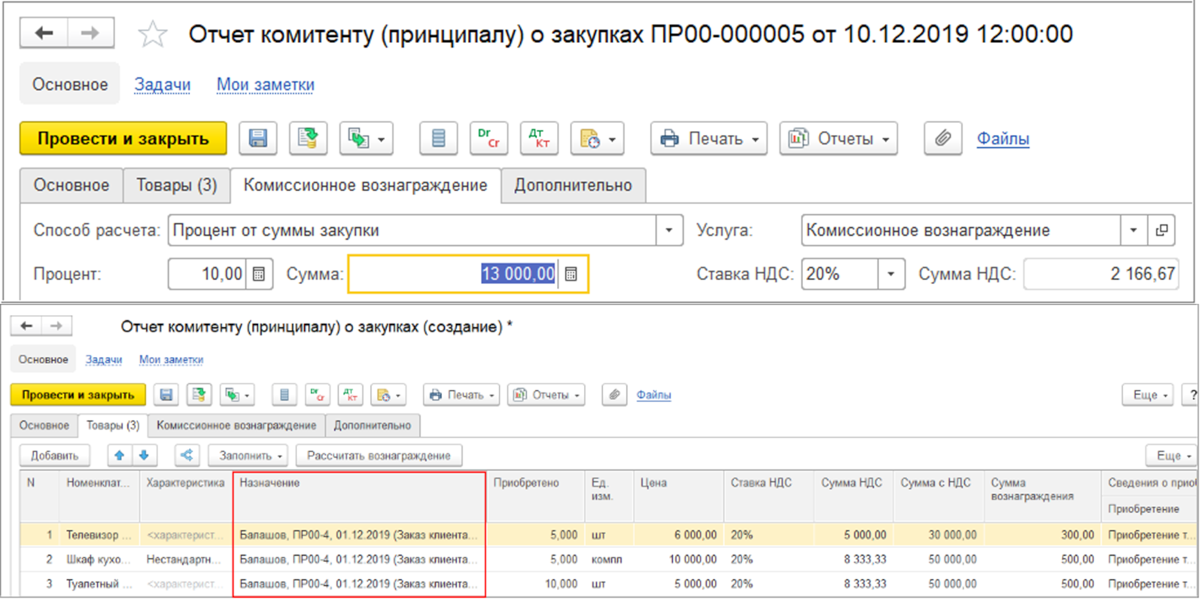Click the Дт/Кт movements icon in ПР00-000005 window

[539, 139]
